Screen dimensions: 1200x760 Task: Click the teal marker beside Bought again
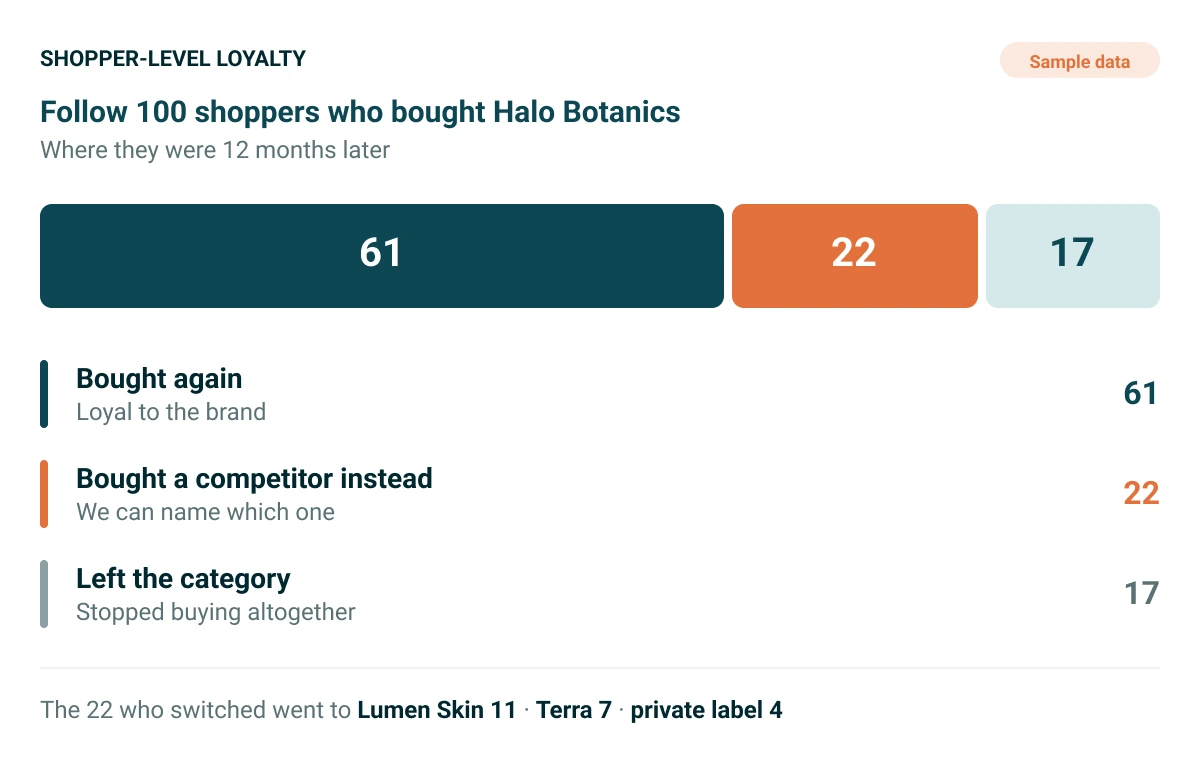(44, 394)
